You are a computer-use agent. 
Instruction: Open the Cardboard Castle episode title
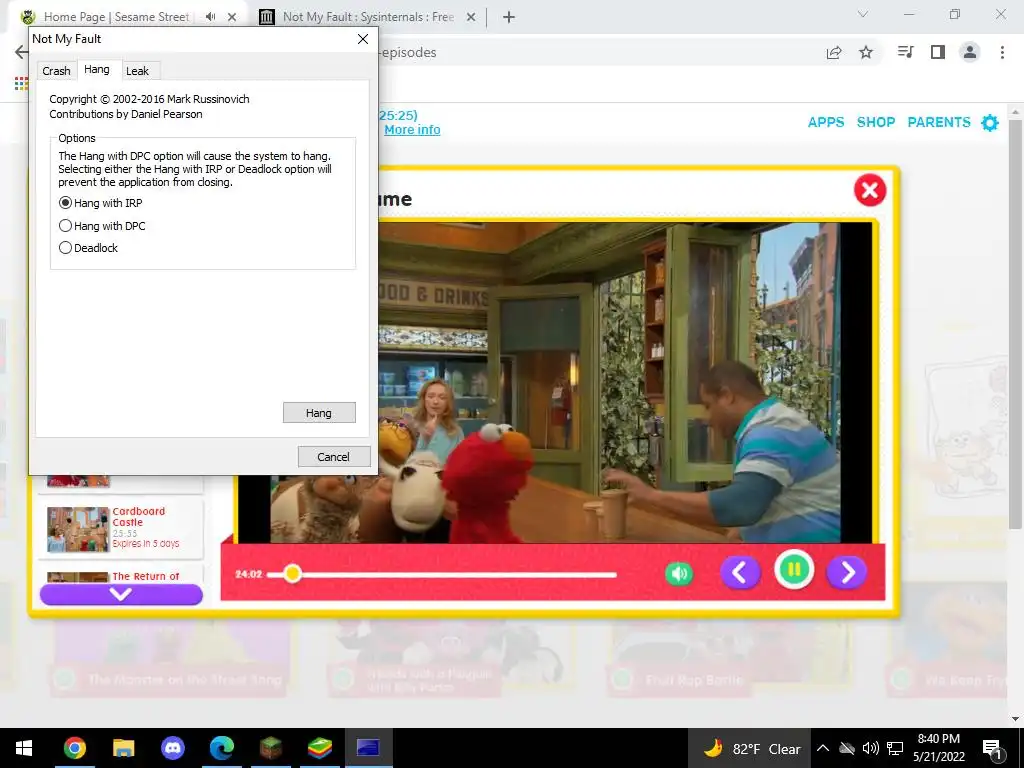[x=138, y=517]
